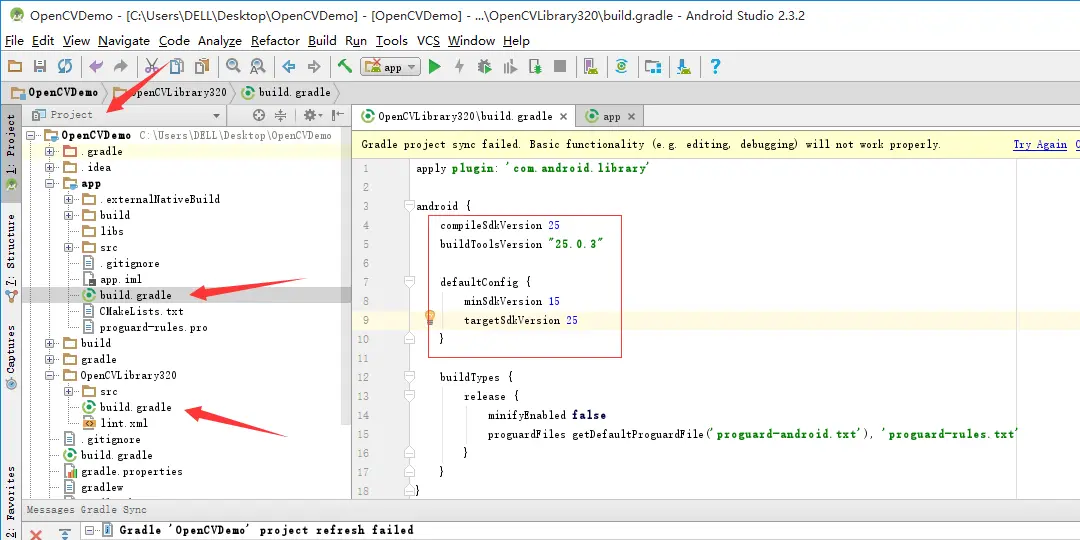This screenshot has width=1080, height=540.
Task: Collapse the buildTypes fold marker at line 12
Action: 410,377
